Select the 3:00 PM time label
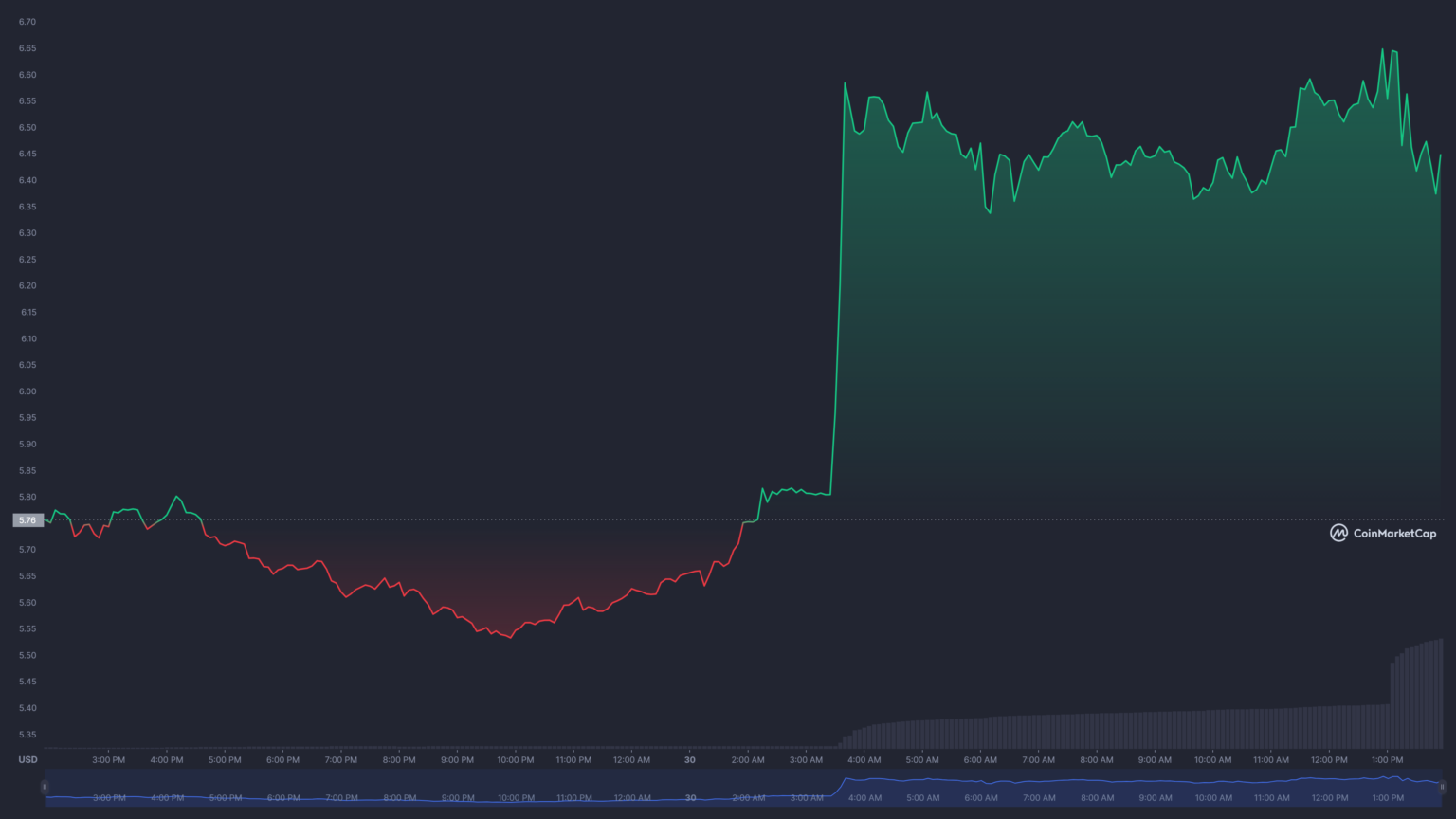The width and height of the screenshot is (1456, 819). coord(107,759)
